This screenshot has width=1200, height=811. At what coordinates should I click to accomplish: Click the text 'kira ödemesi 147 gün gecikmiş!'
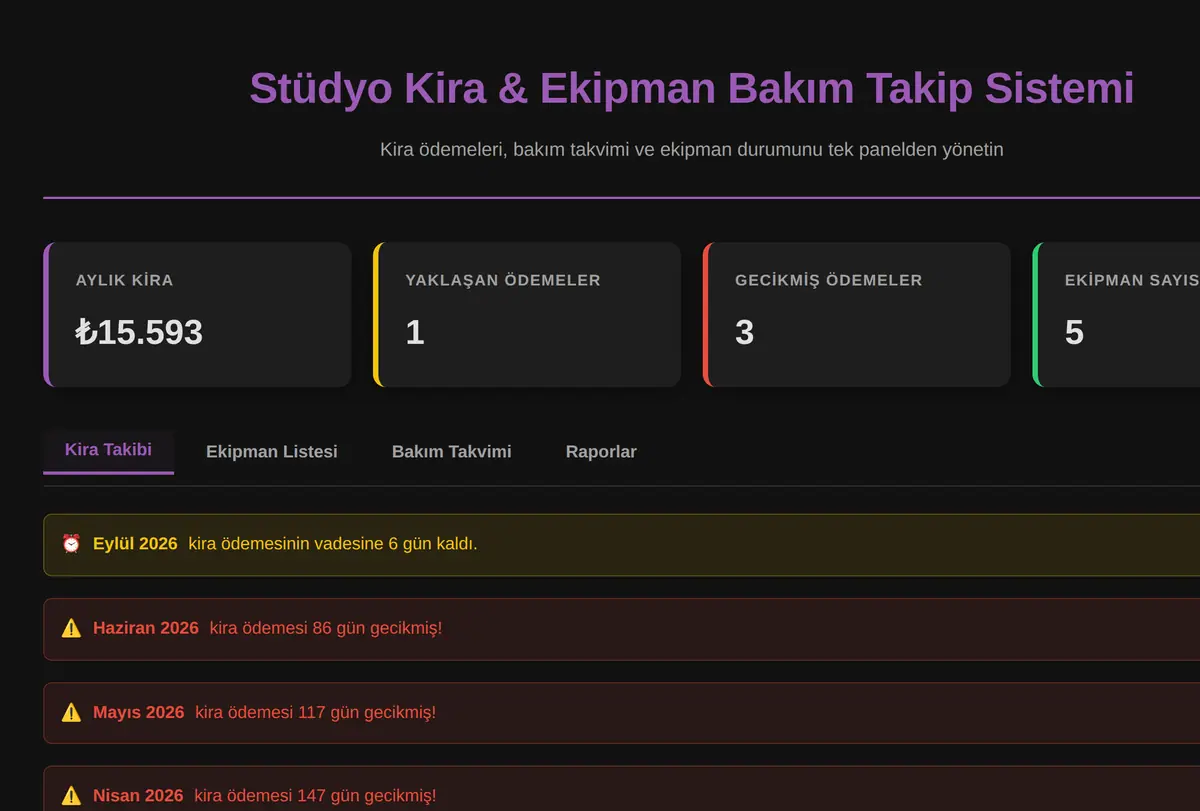[315, 796]
